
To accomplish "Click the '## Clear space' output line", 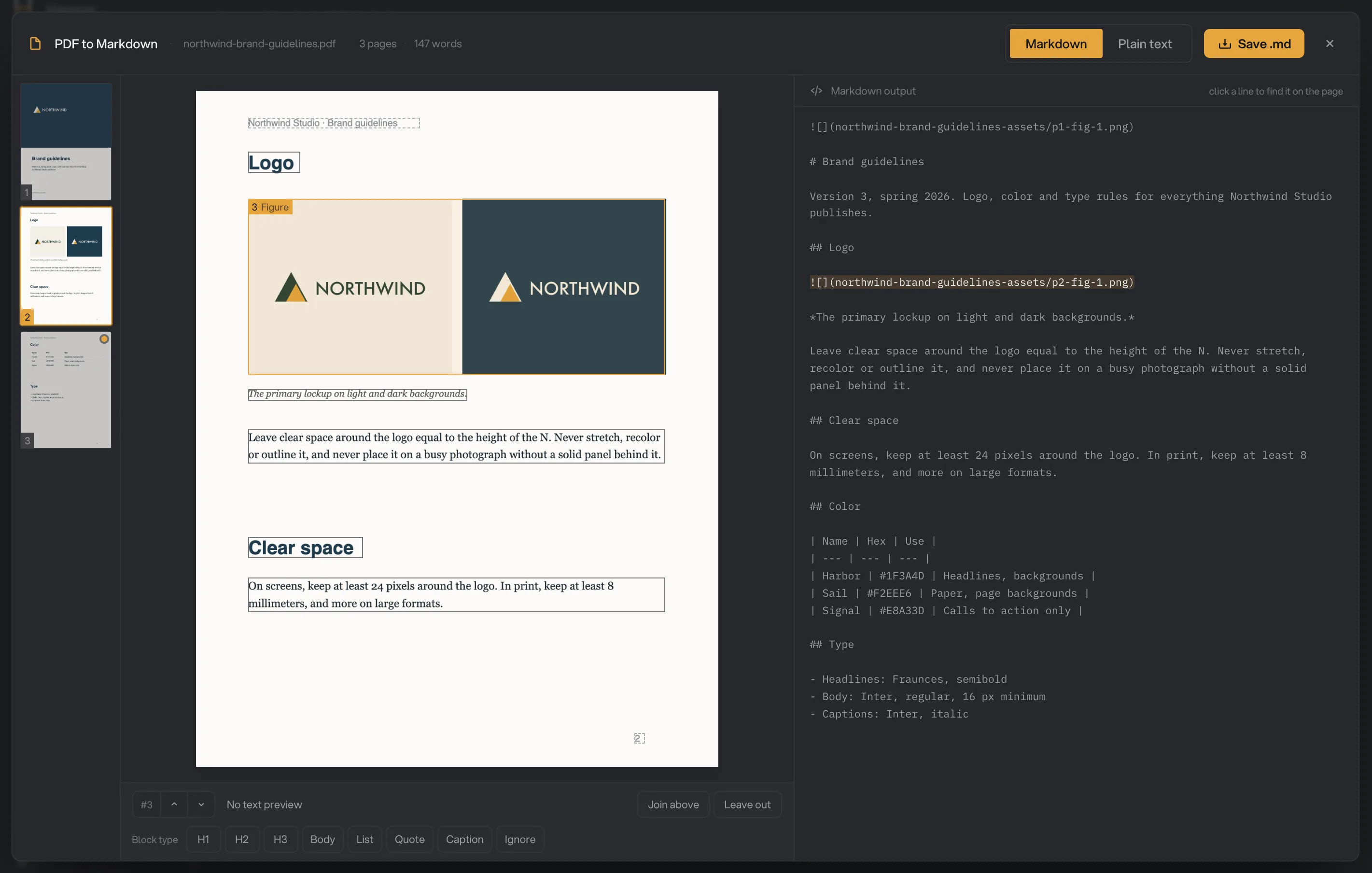I will (854, 421).
